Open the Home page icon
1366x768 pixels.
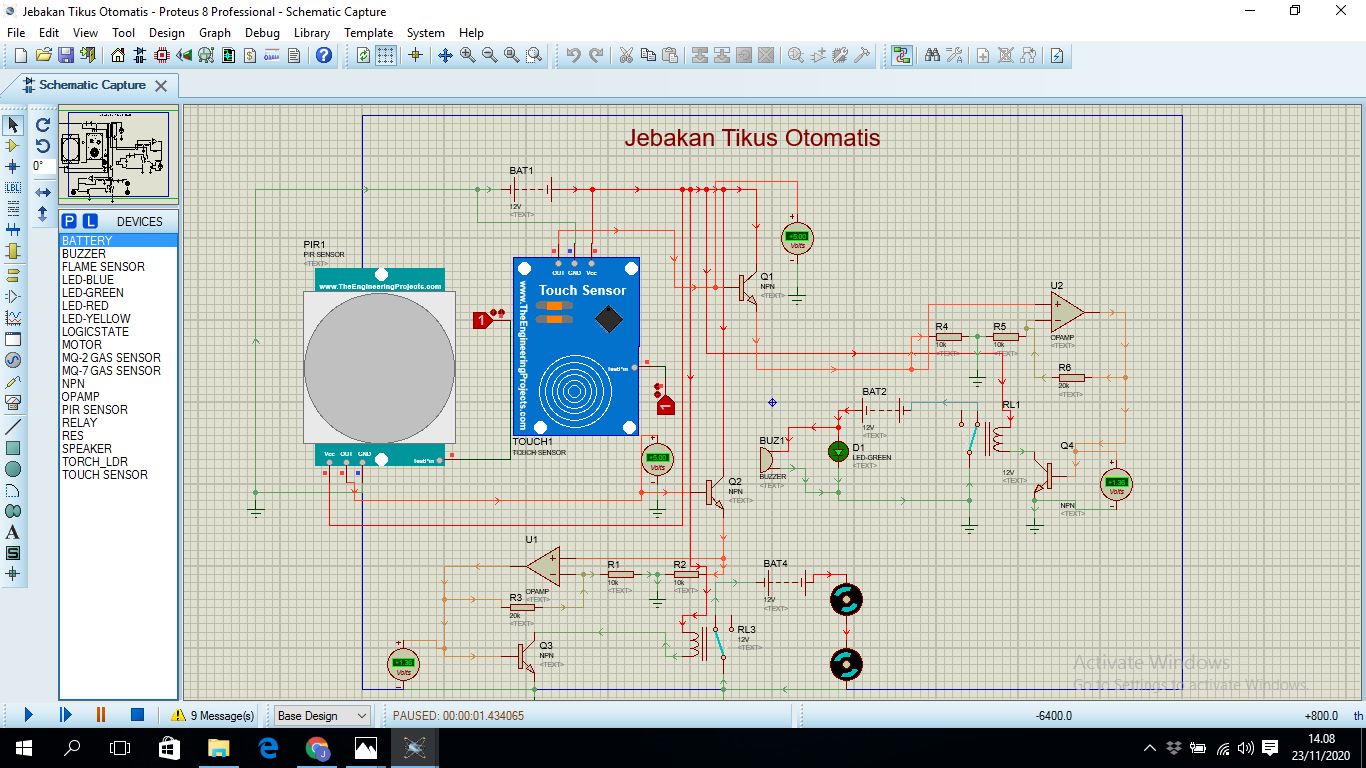[x=117, y=55]
